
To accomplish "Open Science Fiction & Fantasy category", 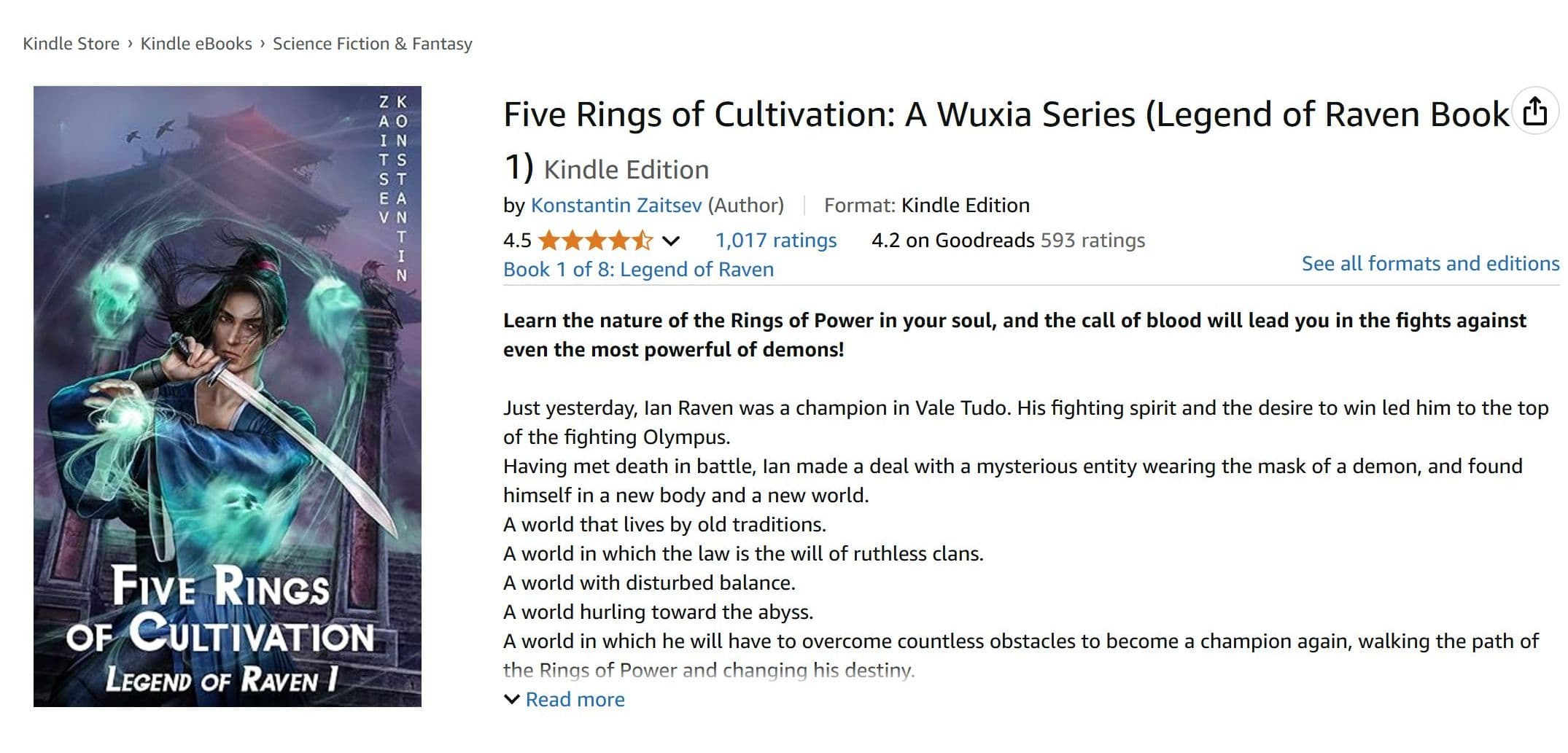I will (x=373, y=44).
